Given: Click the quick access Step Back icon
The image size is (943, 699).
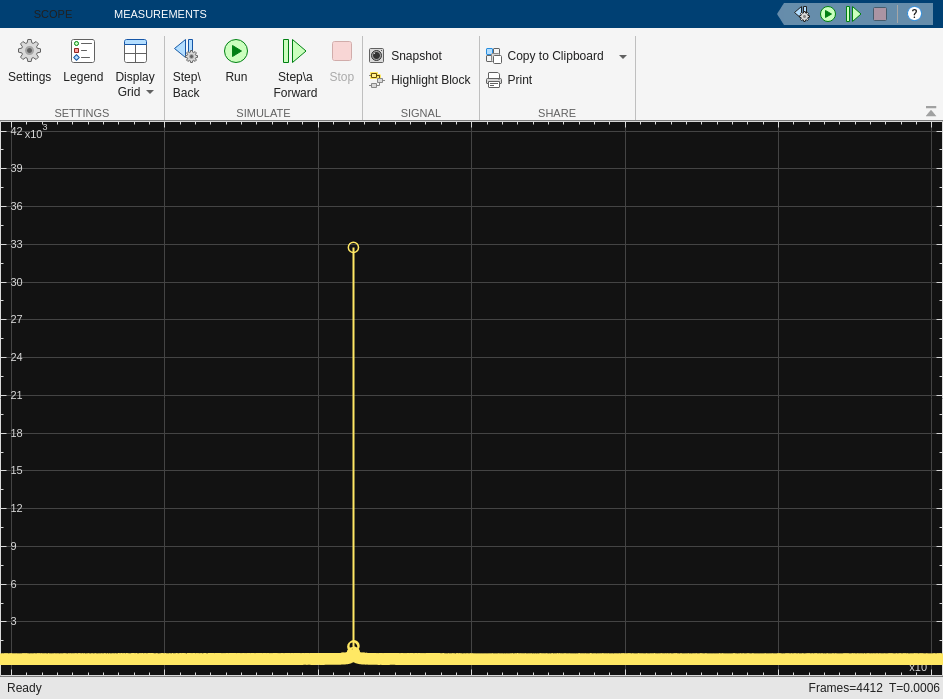Looking at the screenshot, I should pyautogui.click(x=802, y=14).
